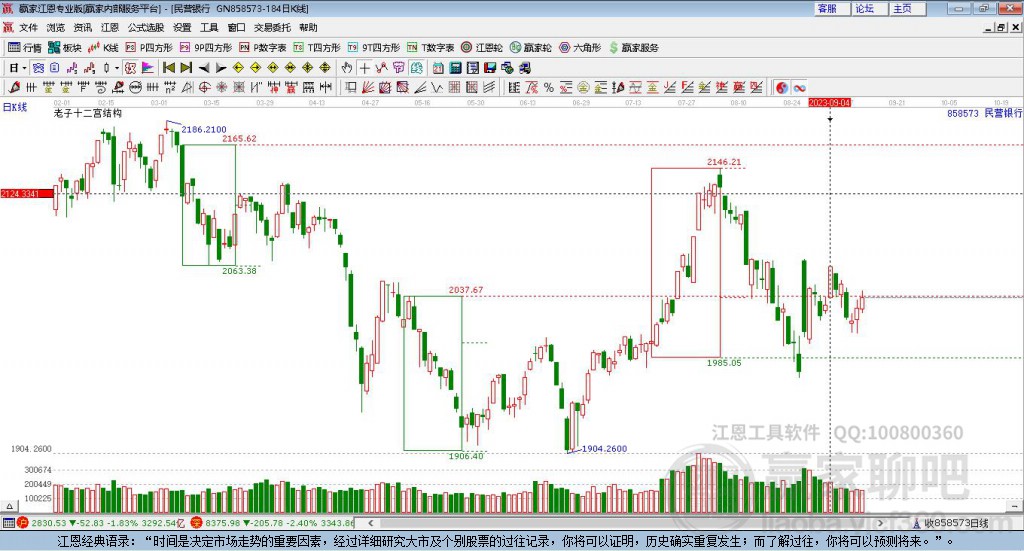
Task: Open the T数字表 tool
Action: 430,48
